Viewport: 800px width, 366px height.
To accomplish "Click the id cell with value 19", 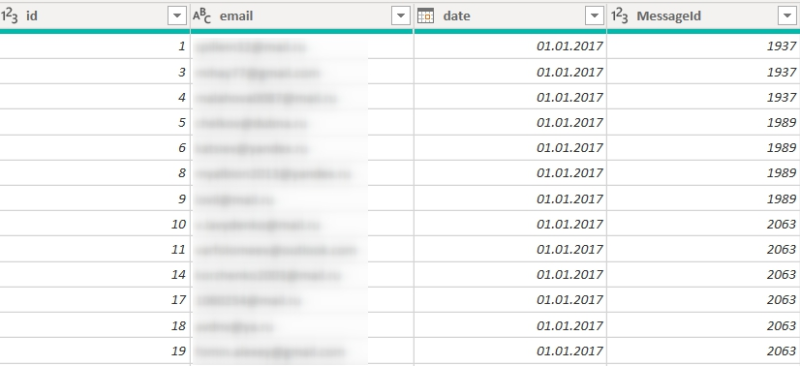I will [95, 351].
